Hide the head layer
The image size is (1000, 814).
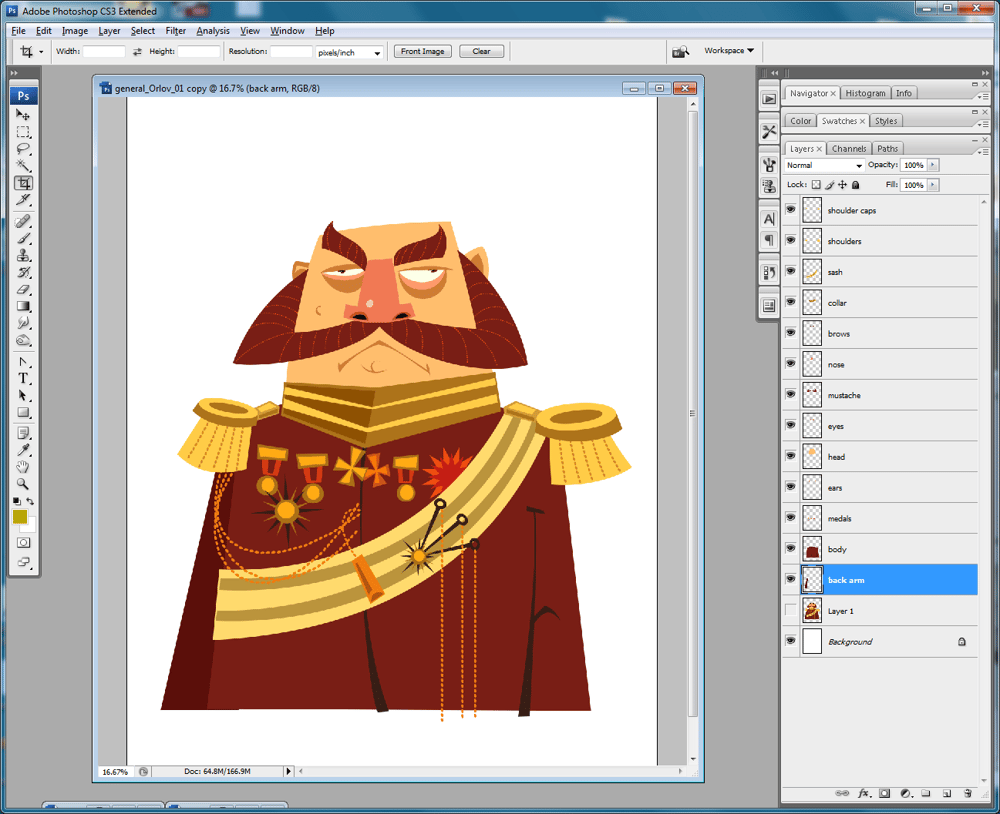point(791,456)
